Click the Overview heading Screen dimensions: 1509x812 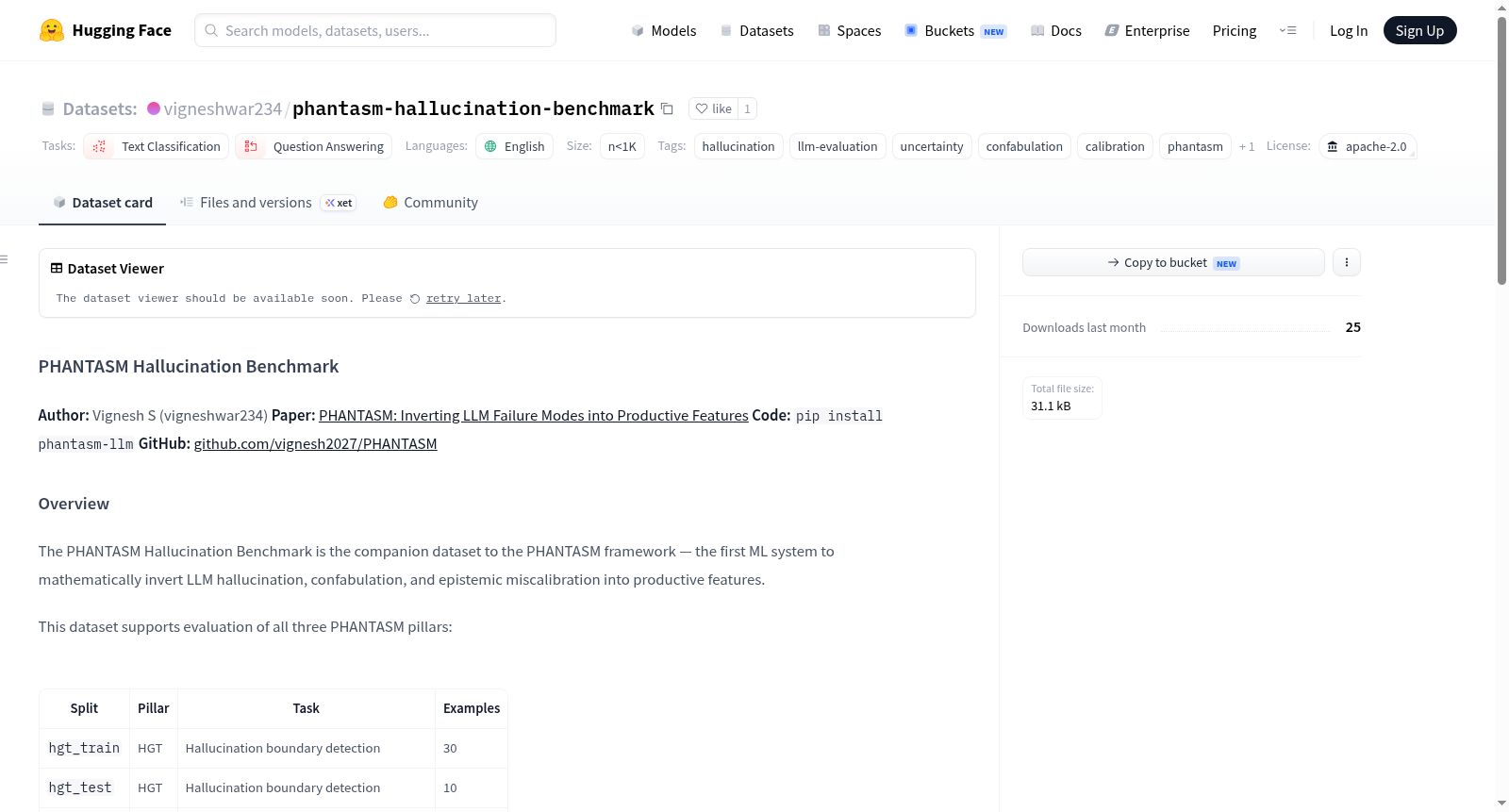pyautogui.click(x=74, y=504)
